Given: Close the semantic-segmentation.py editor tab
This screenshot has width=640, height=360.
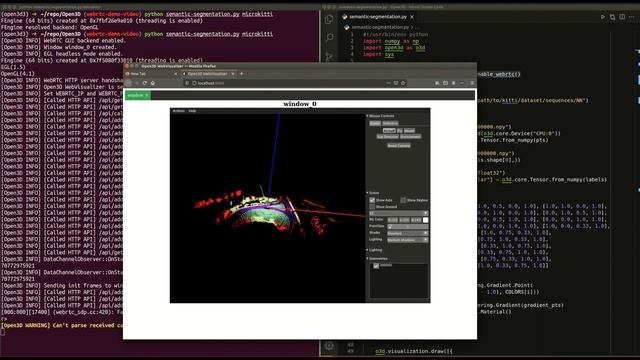Looking at the screenshot, I should click(x=412, y=17).
